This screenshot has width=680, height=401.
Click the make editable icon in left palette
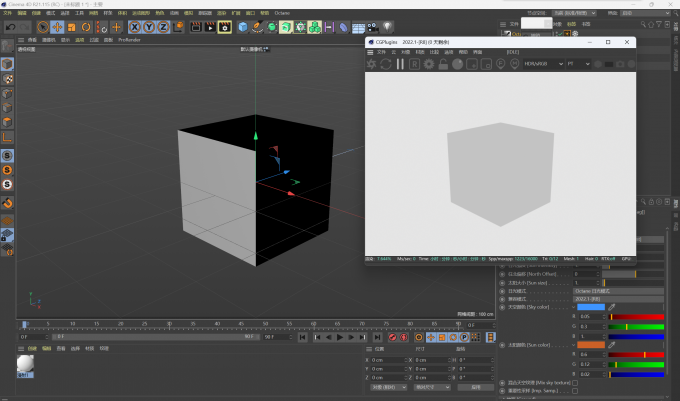(x=7, y=46)
